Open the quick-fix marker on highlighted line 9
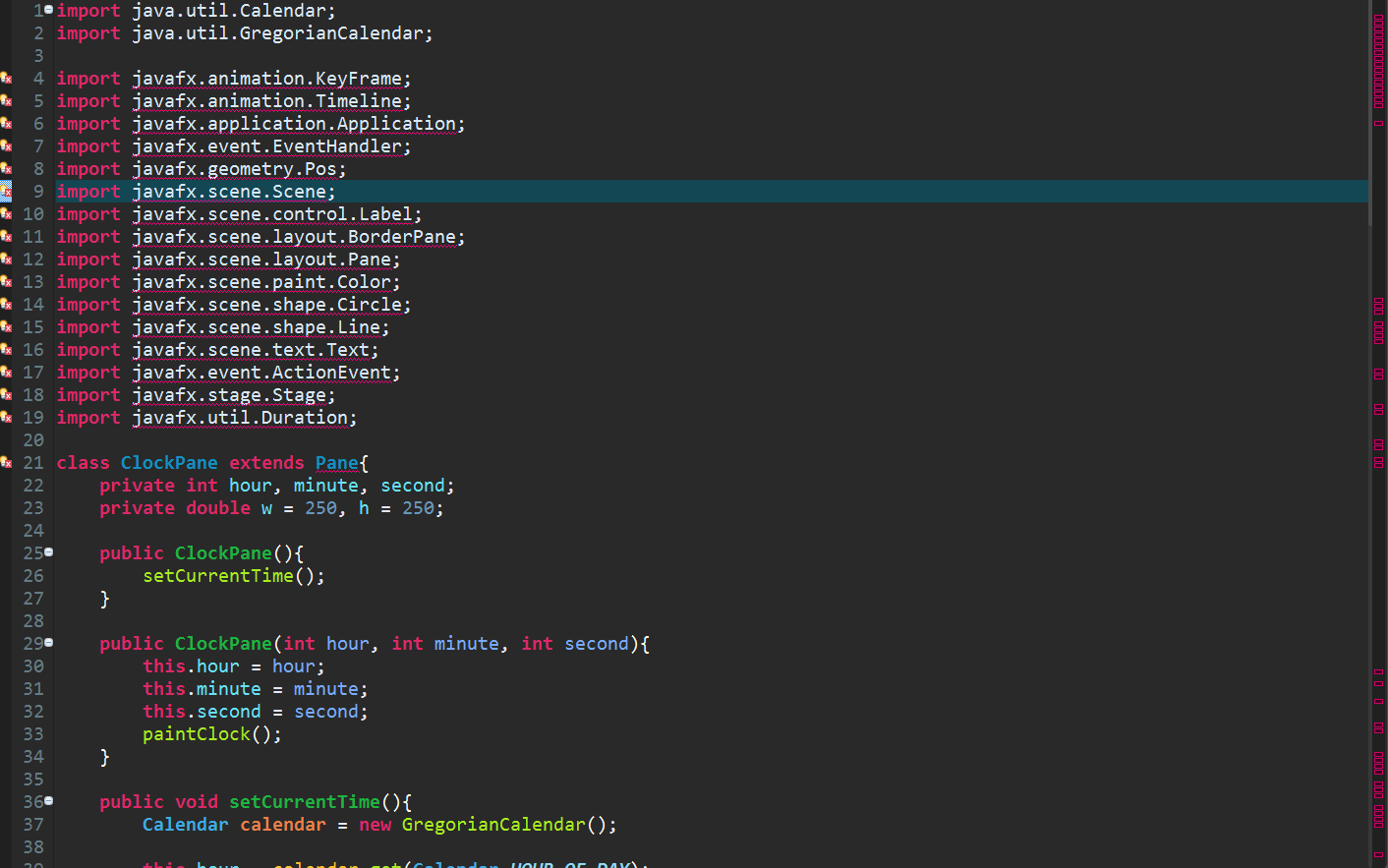The height and width of the screenshot is (868, 1388). [x=6, y=192]
